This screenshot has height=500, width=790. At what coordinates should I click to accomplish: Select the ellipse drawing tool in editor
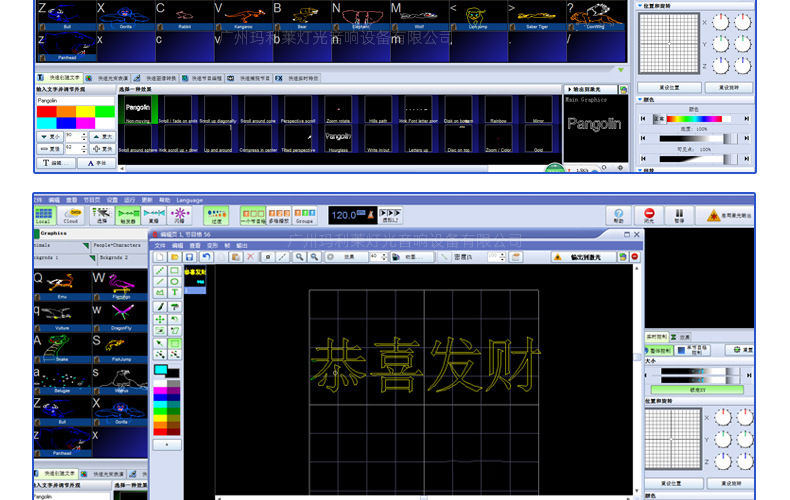coord(174,282)
